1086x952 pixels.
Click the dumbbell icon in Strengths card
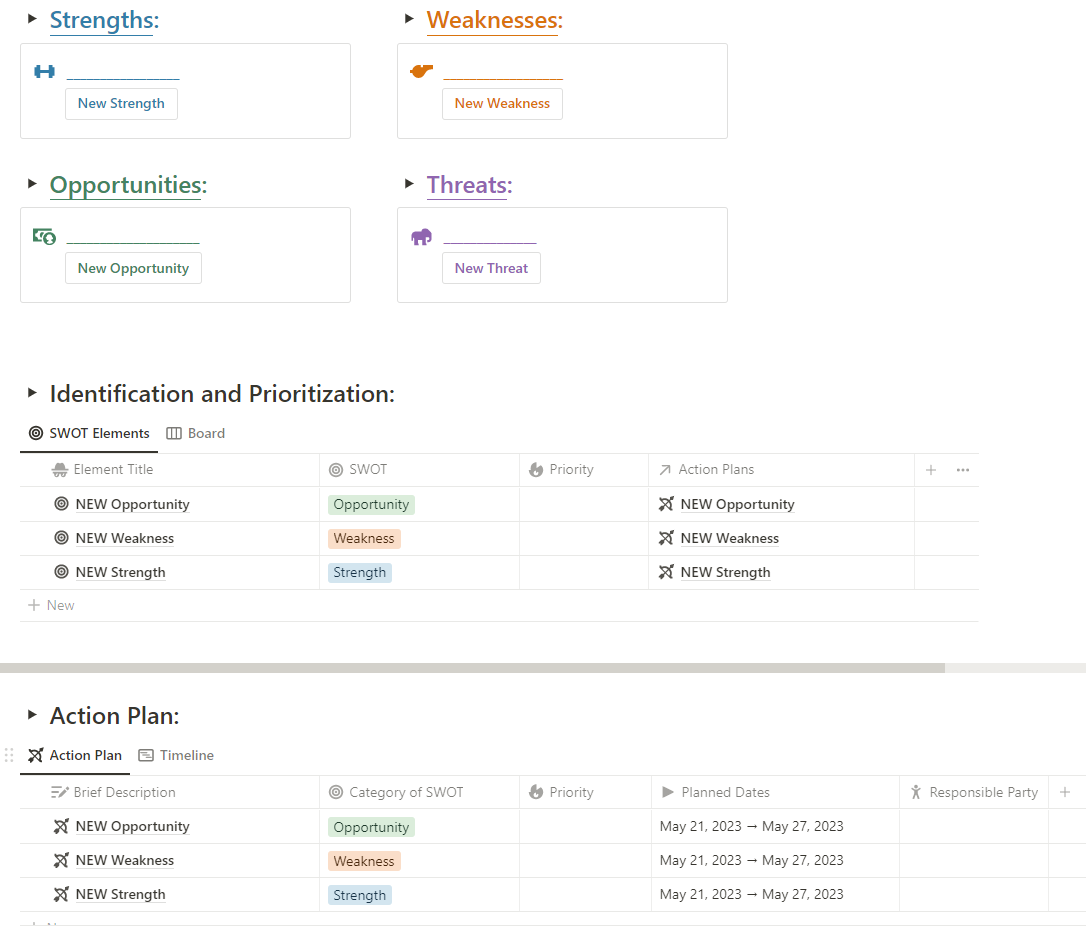(x=44, y=72)
